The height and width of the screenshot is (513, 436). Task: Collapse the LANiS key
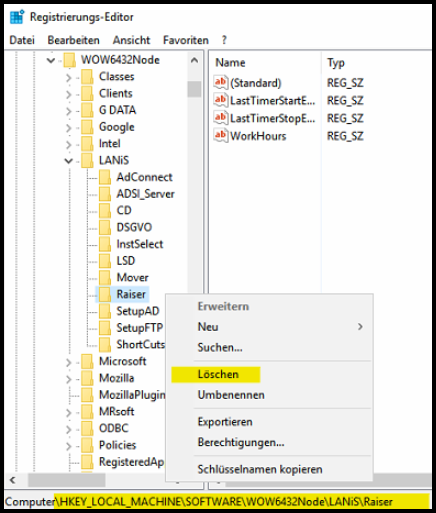[x=68, y=161]
